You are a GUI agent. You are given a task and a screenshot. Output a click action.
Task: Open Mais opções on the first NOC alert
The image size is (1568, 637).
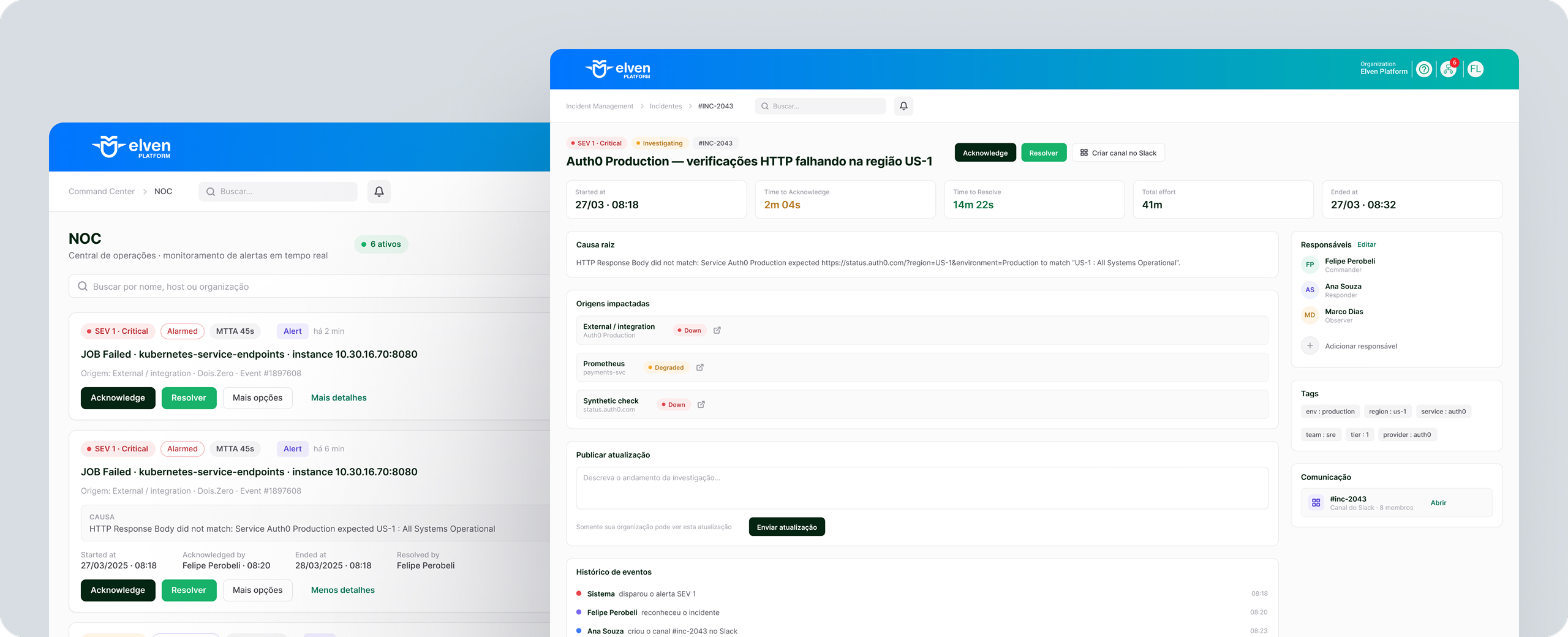point(258,398)
